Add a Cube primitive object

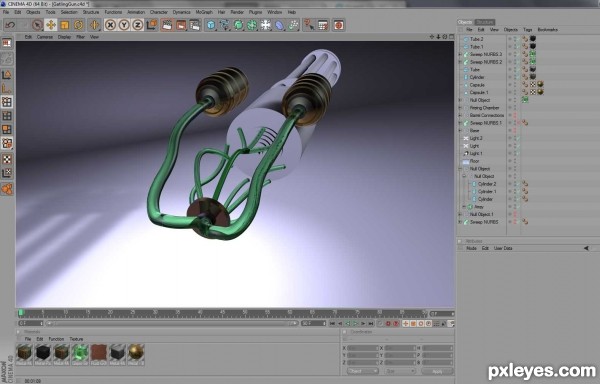coord(211,25)
